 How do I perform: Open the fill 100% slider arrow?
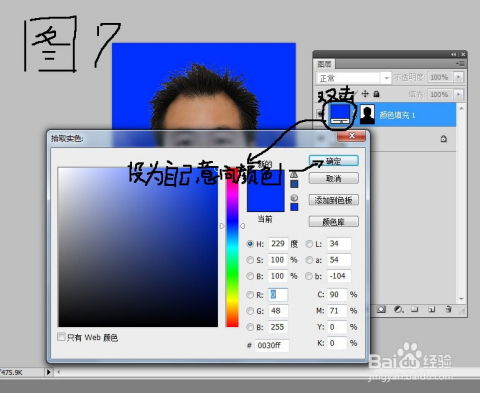click(459, 94)
